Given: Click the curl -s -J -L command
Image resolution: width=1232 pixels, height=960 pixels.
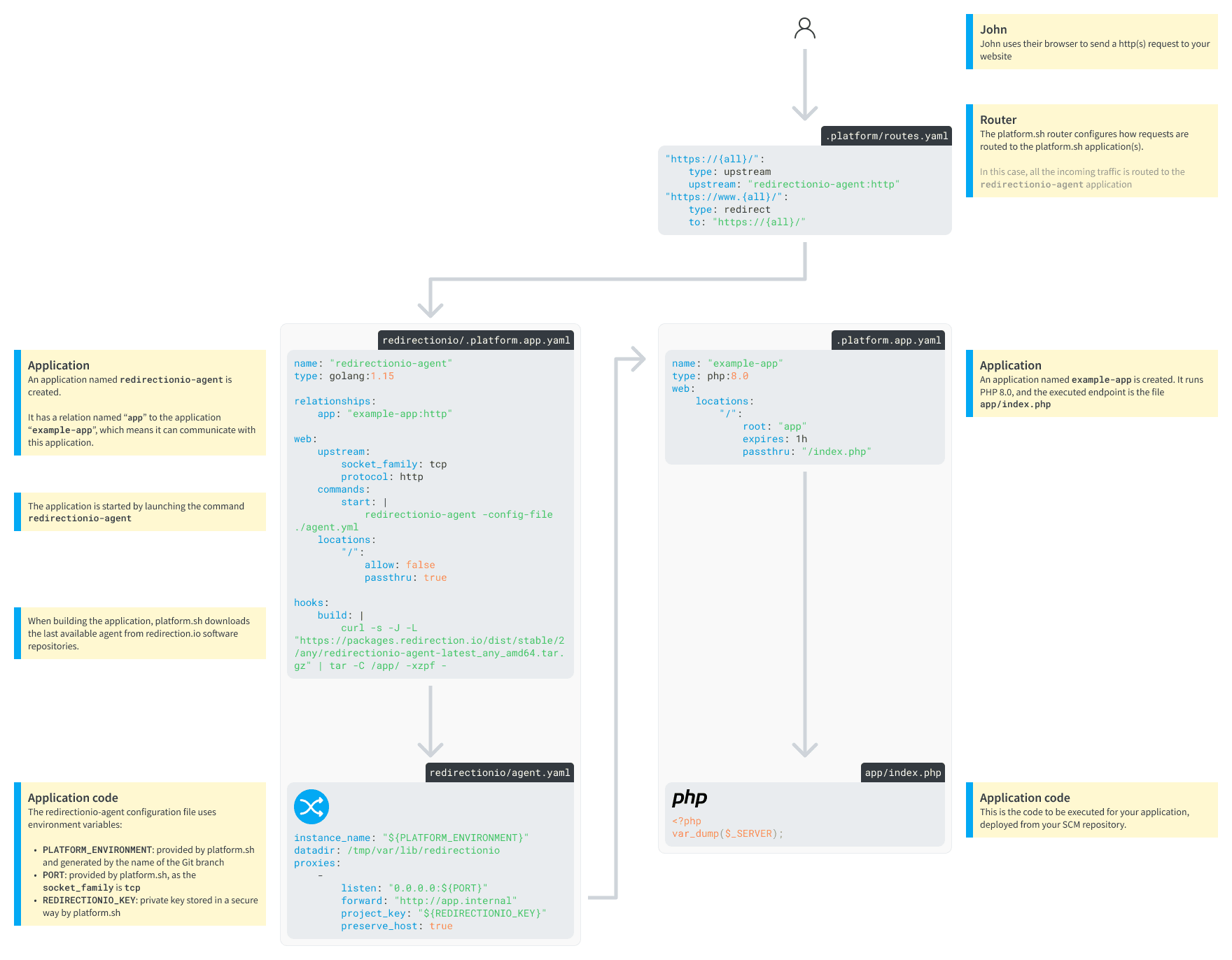Looking at the screenshot, I should pos(379,628).
